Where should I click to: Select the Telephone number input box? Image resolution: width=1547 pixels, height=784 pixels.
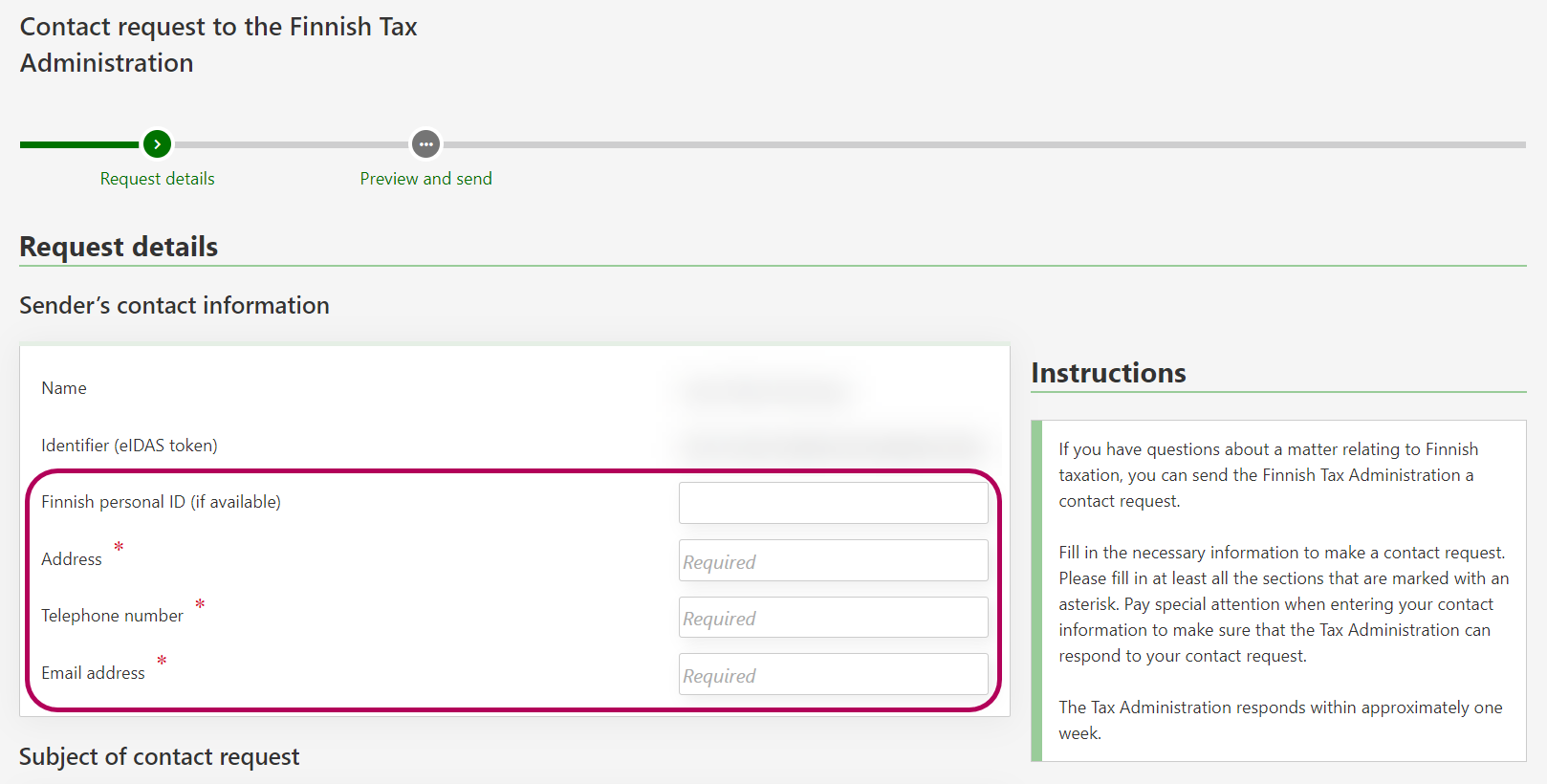click(x=833, y=618)
